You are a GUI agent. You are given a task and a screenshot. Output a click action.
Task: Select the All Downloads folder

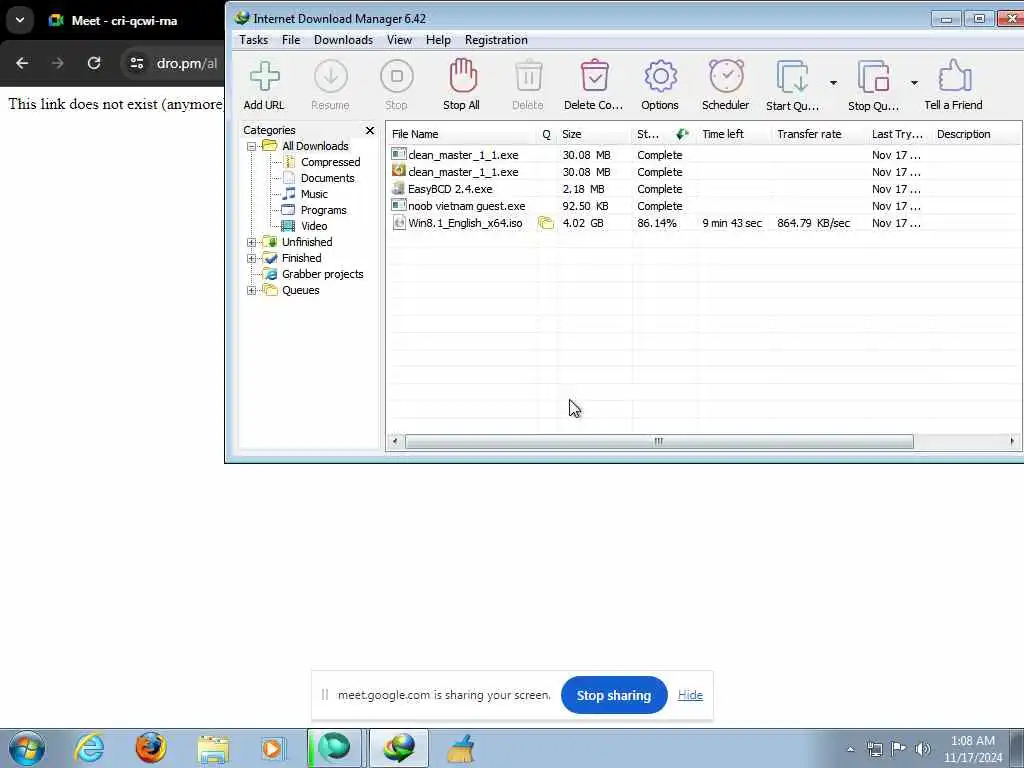[x=315, y=146]
